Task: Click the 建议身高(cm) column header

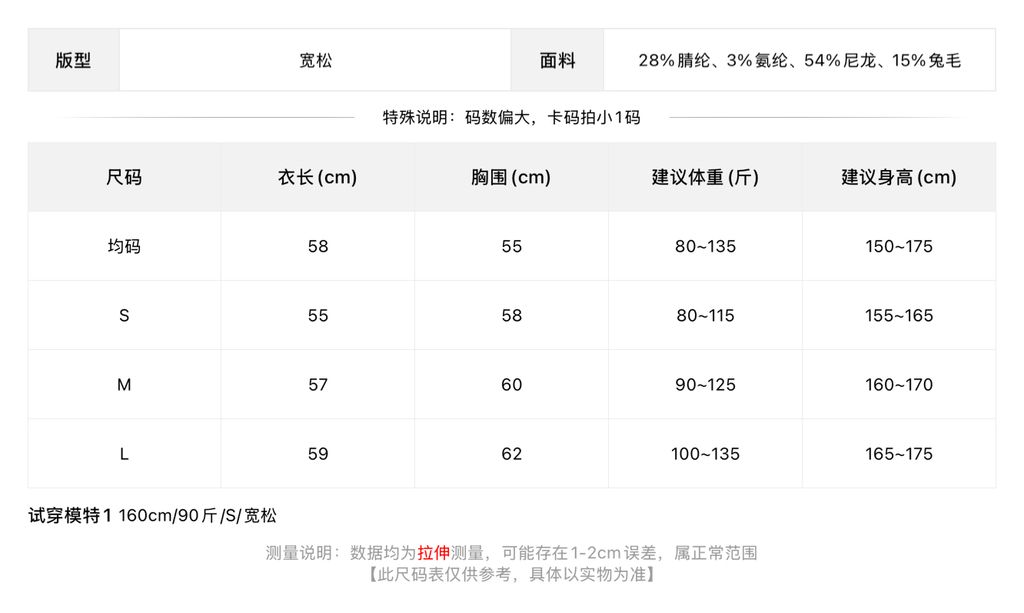Action: [x=899, y=177]
